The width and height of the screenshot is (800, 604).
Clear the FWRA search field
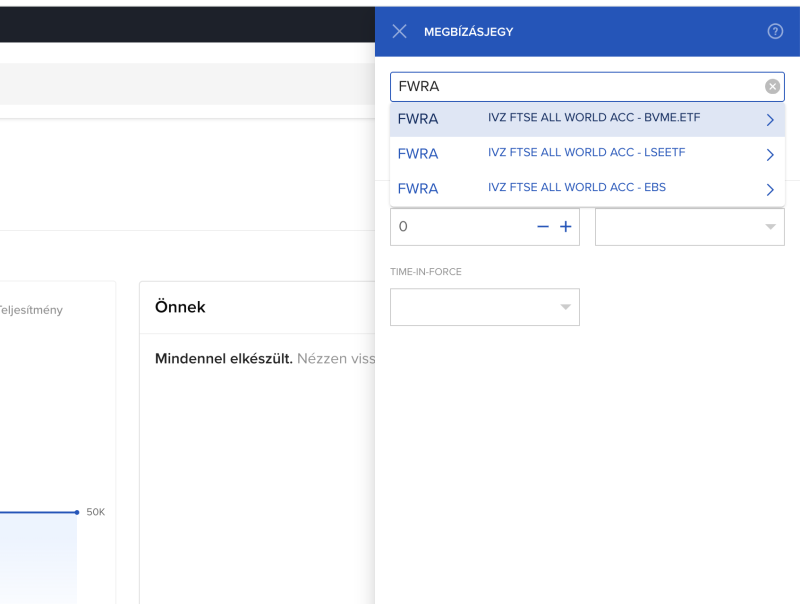tap(772, 87)
